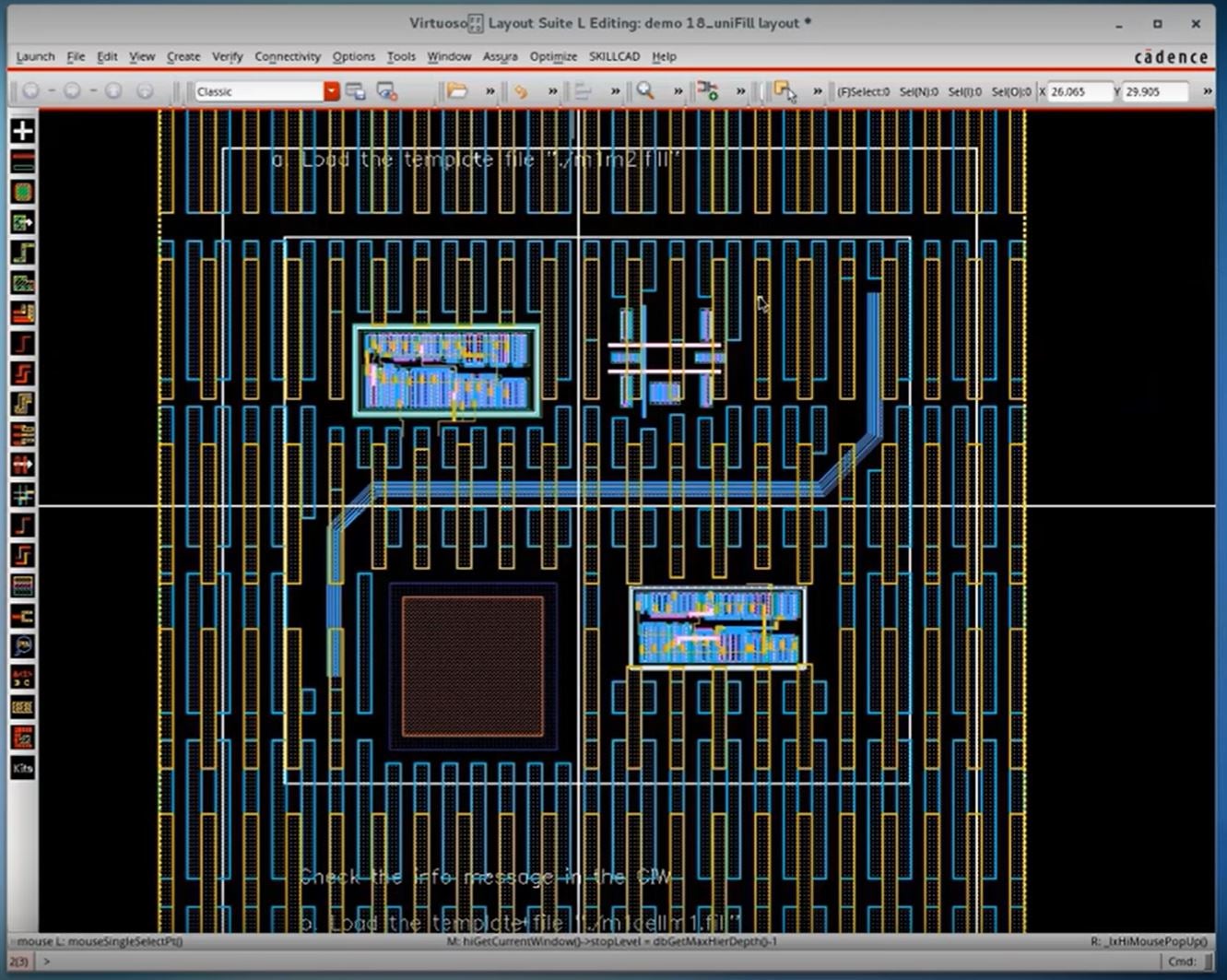Viewport: 1227px width, 980px height.
Task: Click the cadence logo
Action: (1171, 56)
